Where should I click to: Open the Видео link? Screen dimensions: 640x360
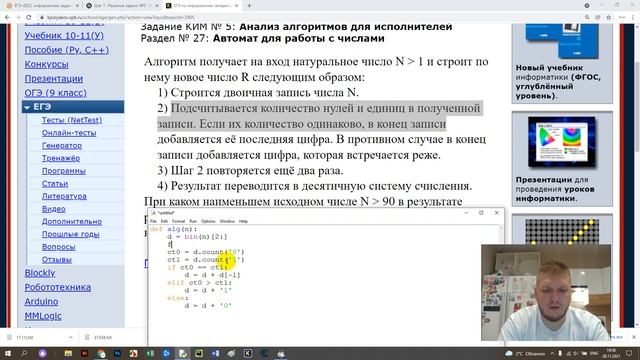point(53,209)
